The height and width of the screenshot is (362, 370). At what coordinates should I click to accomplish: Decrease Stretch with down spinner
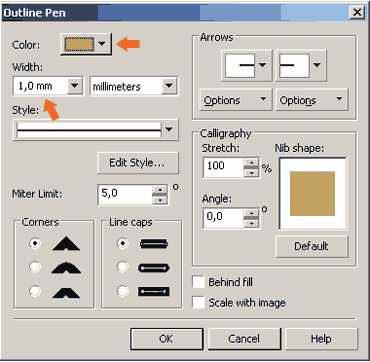(252, 172)
